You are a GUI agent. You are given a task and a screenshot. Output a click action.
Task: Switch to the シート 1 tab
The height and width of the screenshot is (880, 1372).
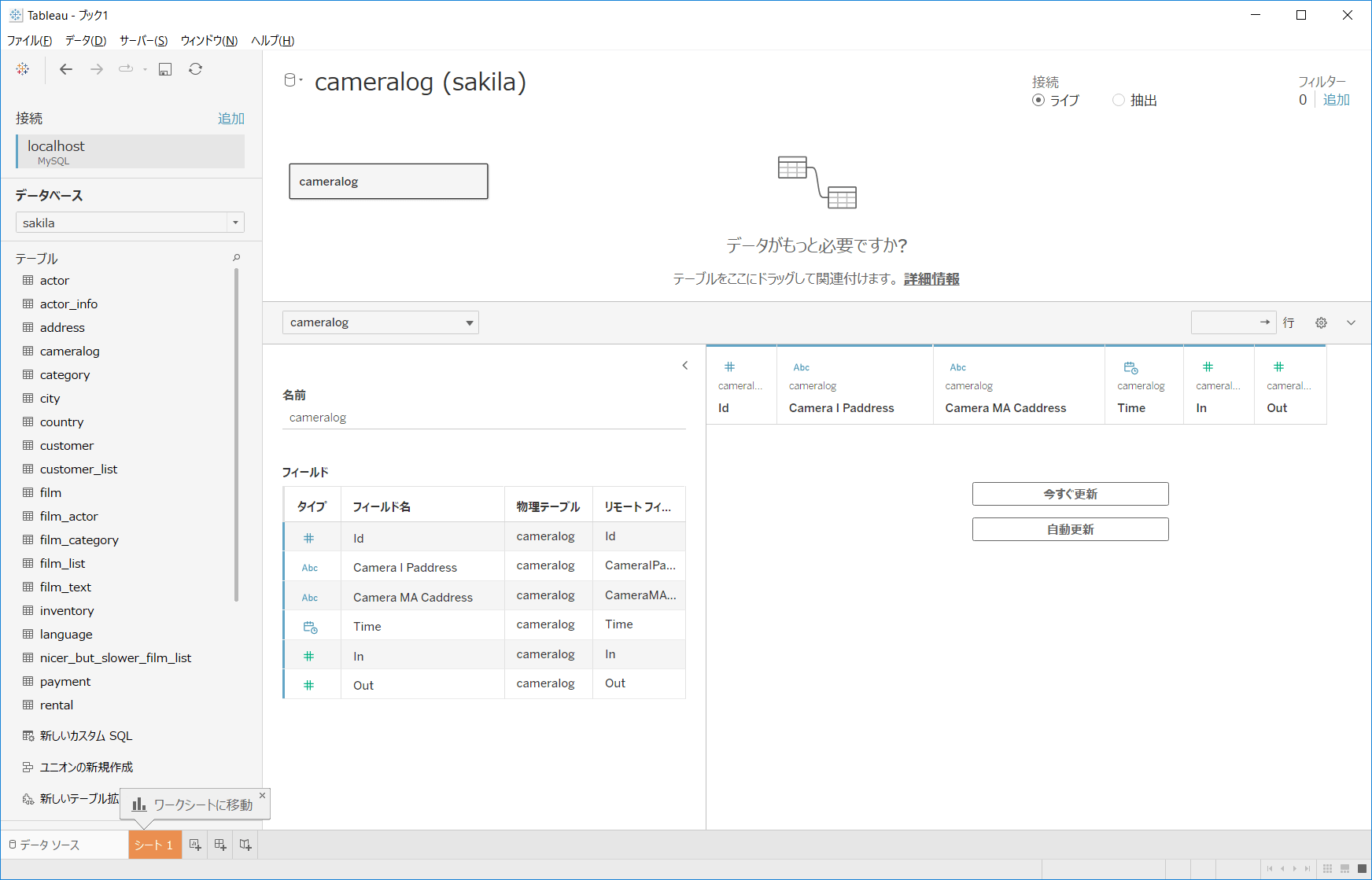(x=155, y=845)
